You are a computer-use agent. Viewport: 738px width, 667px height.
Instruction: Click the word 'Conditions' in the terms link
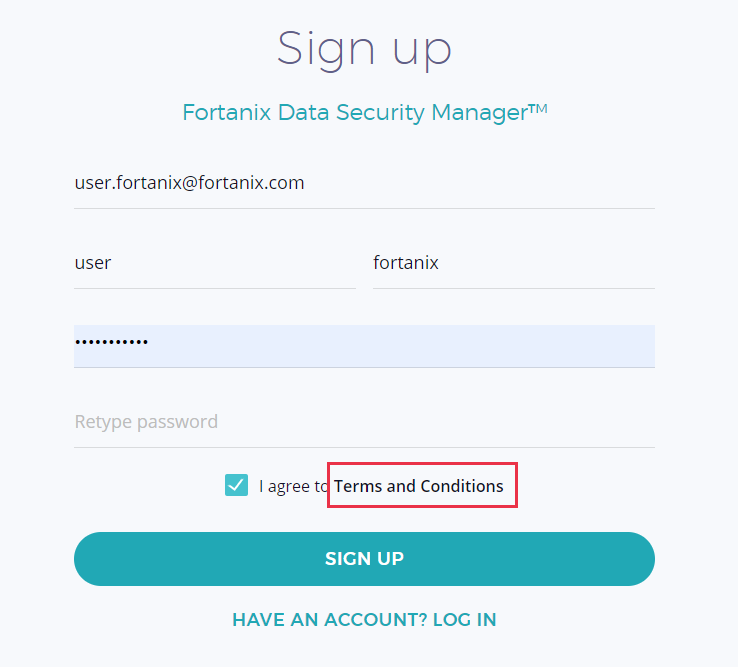tap(461, 486)
